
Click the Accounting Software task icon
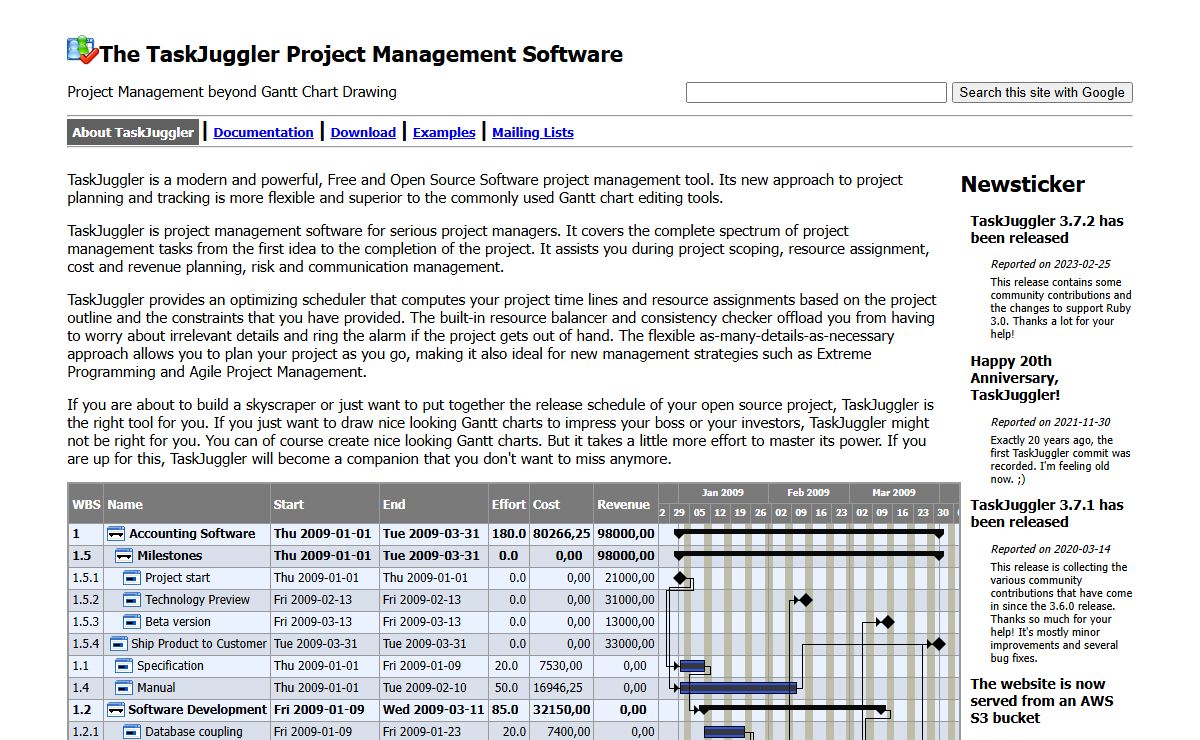115,534
